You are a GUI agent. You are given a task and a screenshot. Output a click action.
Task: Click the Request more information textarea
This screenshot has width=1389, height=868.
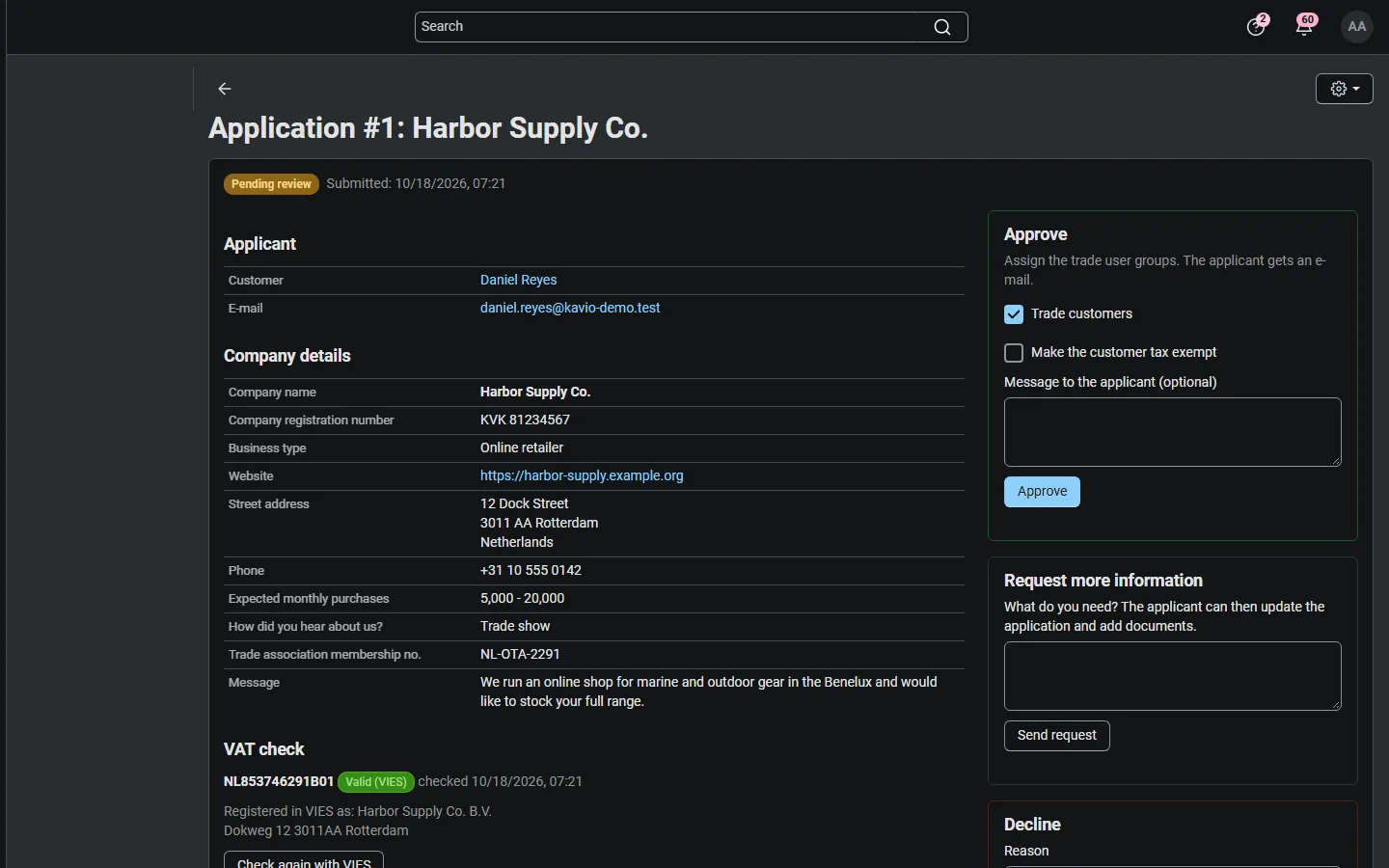click(x=1173, y=676)
